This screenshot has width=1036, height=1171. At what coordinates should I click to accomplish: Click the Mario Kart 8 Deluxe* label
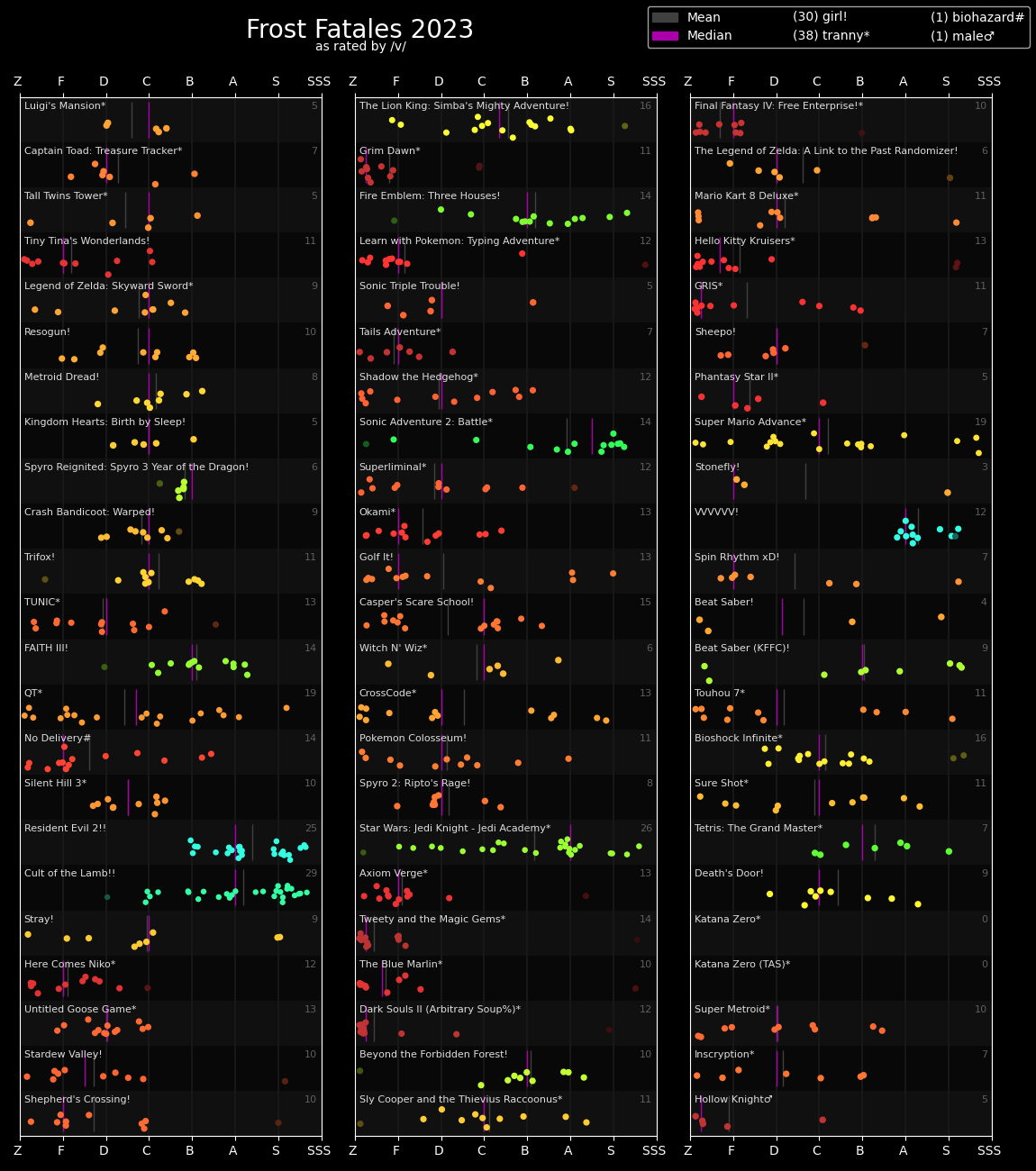[747, 196]
